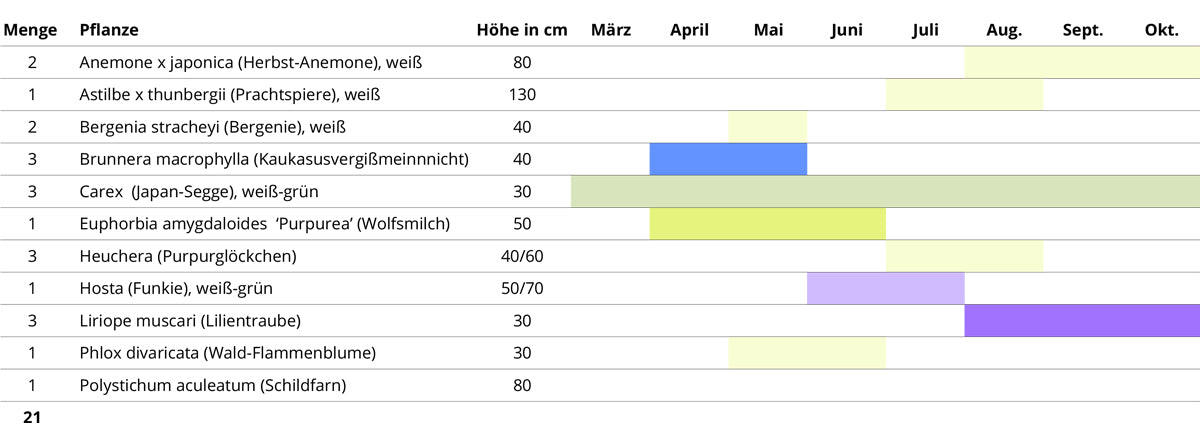
Task: Select the yellow-green Euphorbia bloom bar
Action: tap(767, 224)
